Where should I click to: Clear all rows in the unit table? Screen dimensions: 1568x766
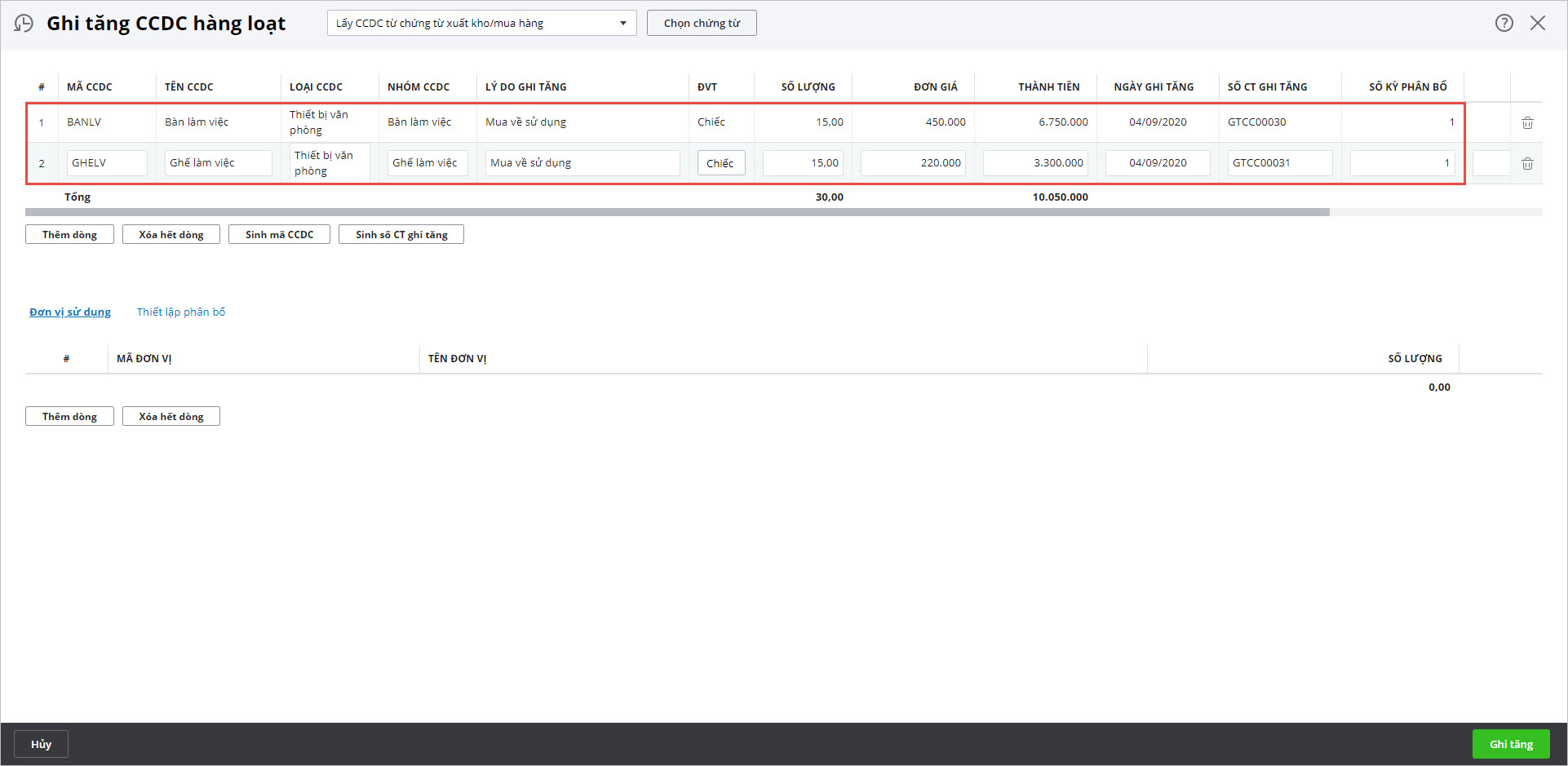pyautogui.click(x=171, y=416)
